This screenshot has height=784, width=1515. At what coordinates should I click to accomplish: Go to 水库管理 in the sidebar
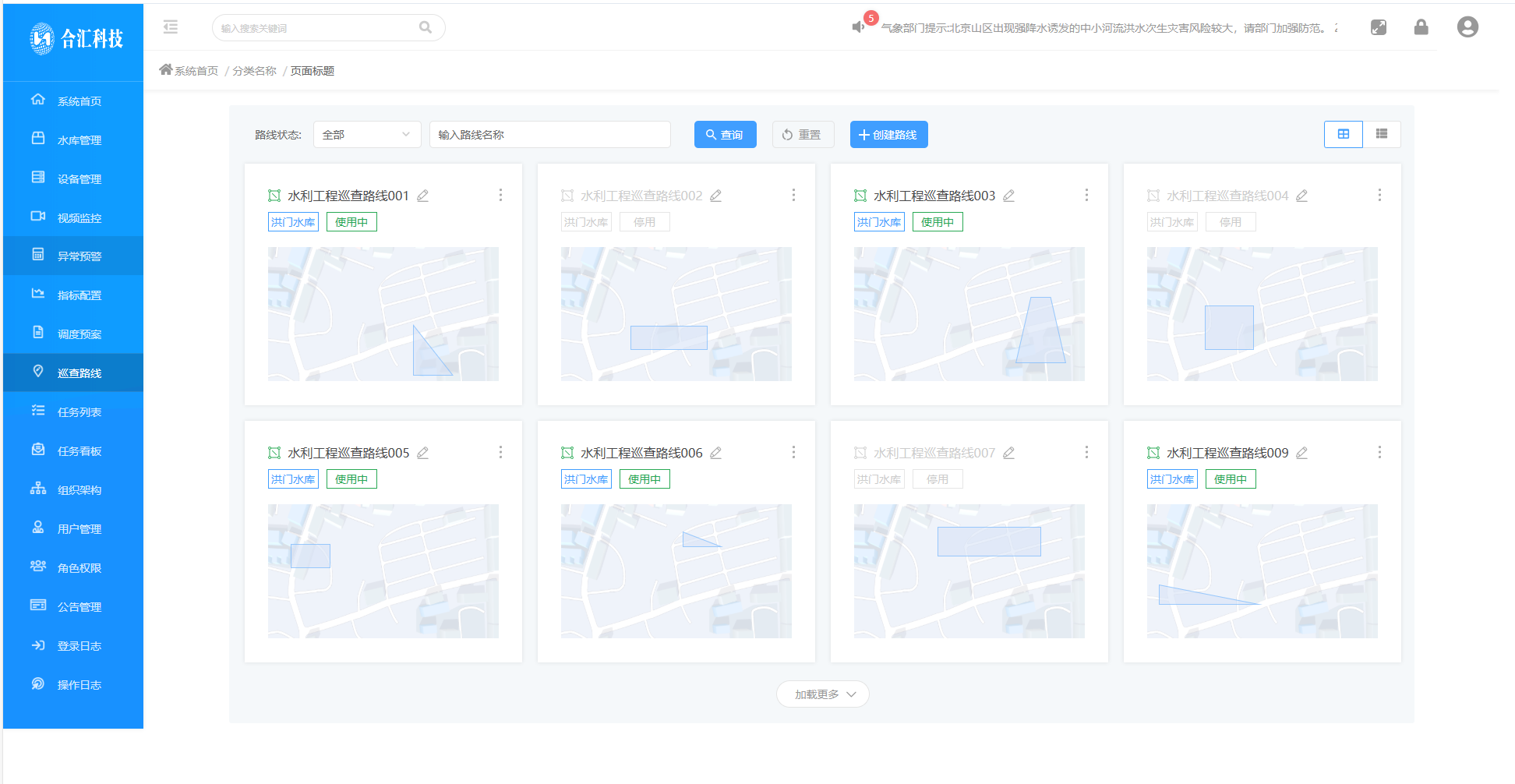[79, 140]
